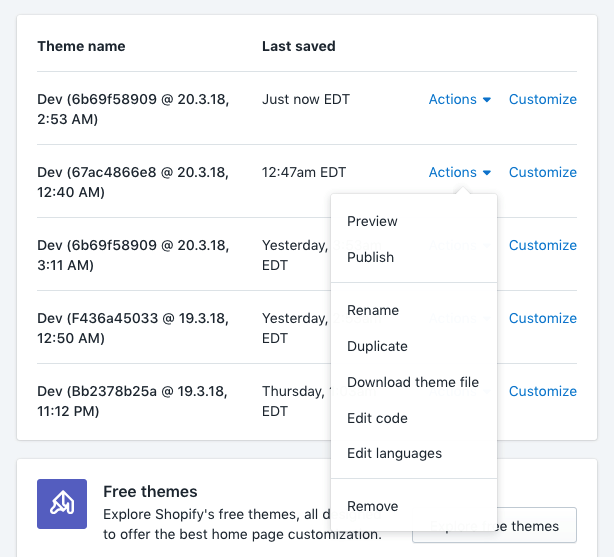Screen dimensions: 614x557
Task: Click the Free themes purple icon
Action: click(62, 504)
